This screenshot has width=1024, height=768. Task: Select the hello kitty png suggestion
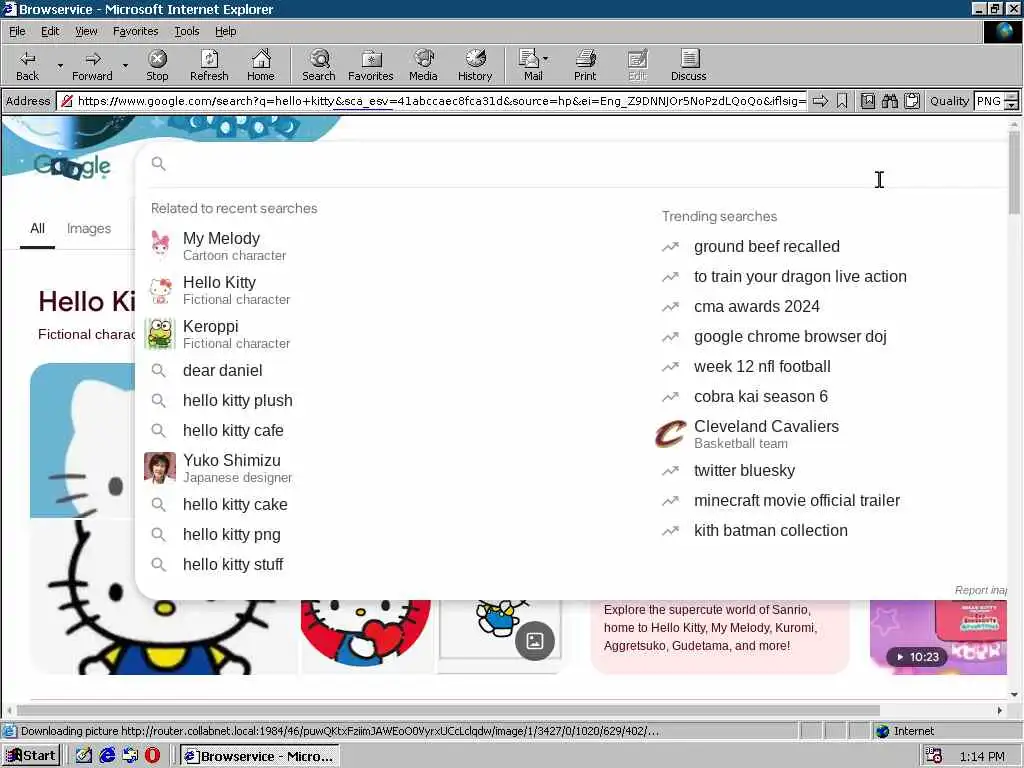392,534
